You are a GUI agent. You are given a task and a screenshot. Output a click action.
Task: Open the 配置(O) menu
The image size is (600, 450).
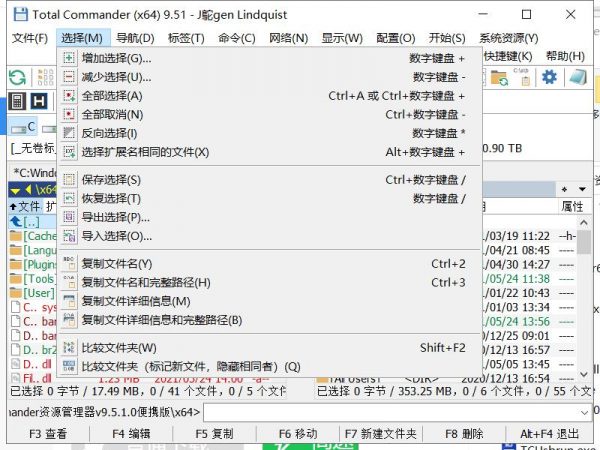click(396, 38)
